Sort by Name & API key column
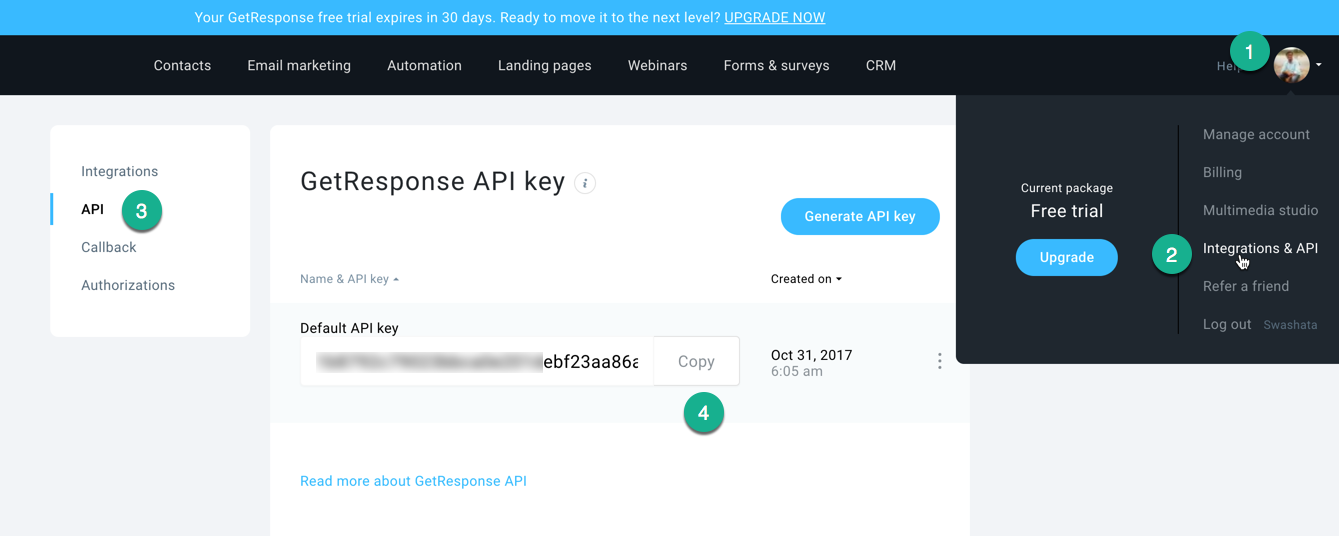Viewport: 1339px width, 536px height. [x=349, y=279]
